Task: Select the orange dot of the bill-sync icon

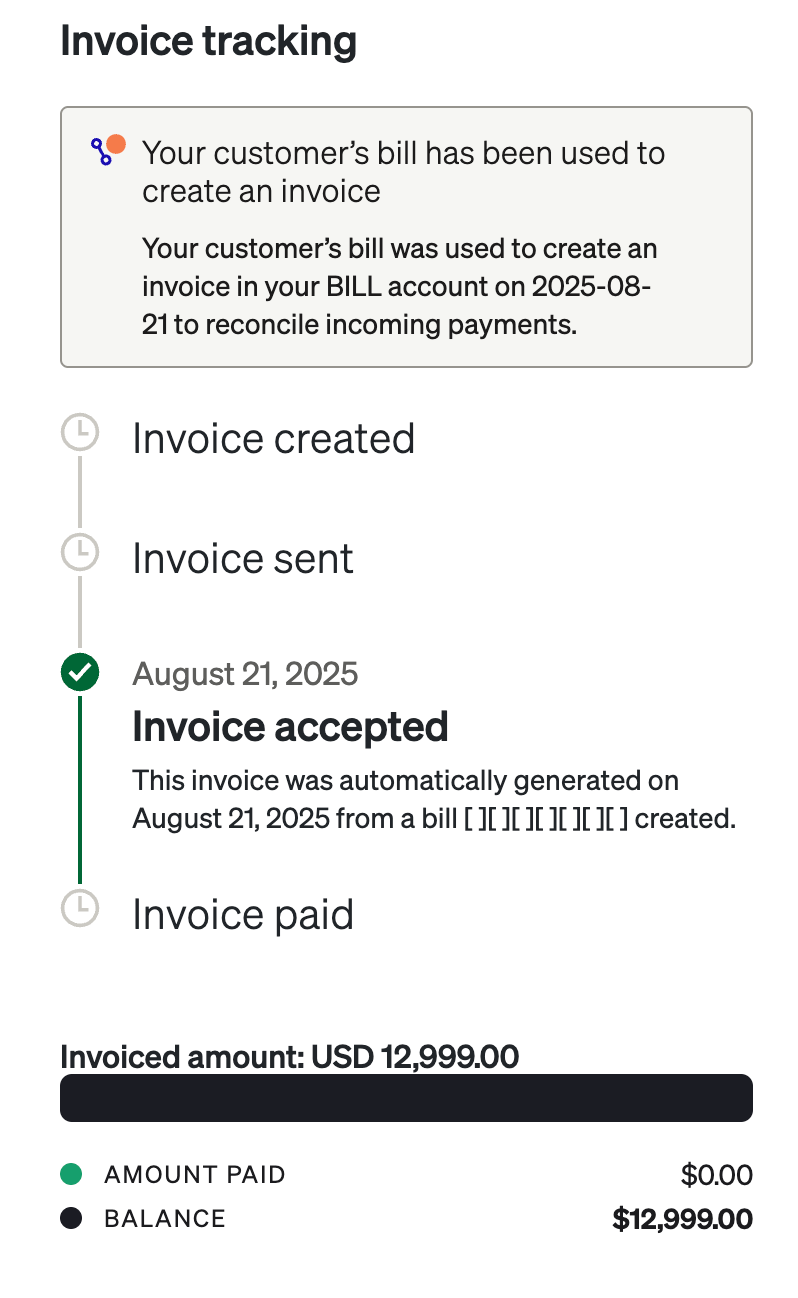Action: (x=115, y=142)
